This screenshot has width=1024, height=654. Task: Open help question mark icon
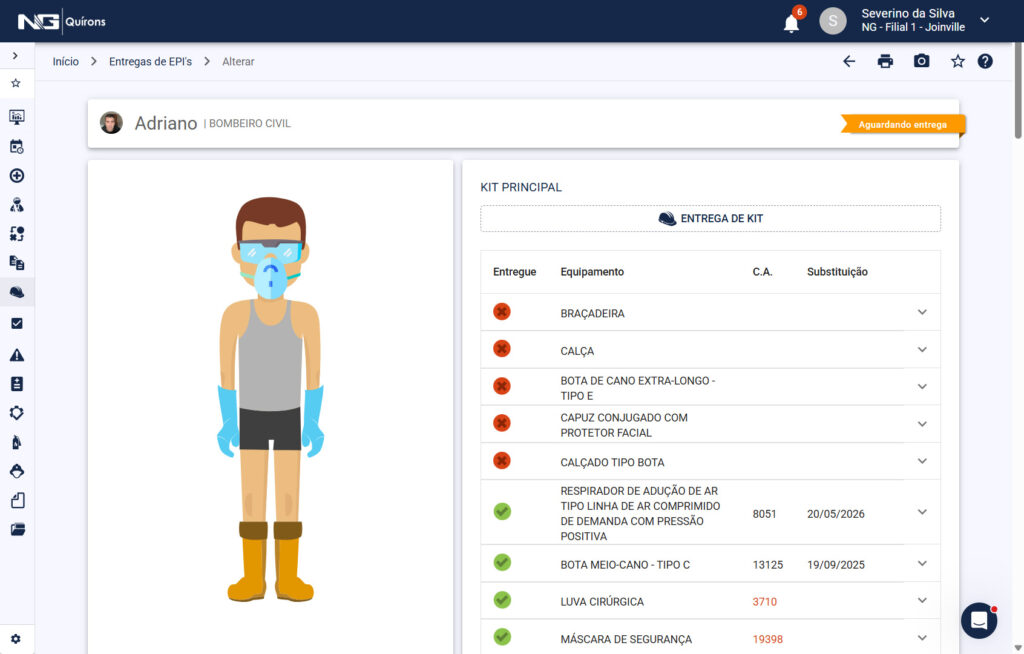click(985, 61)
